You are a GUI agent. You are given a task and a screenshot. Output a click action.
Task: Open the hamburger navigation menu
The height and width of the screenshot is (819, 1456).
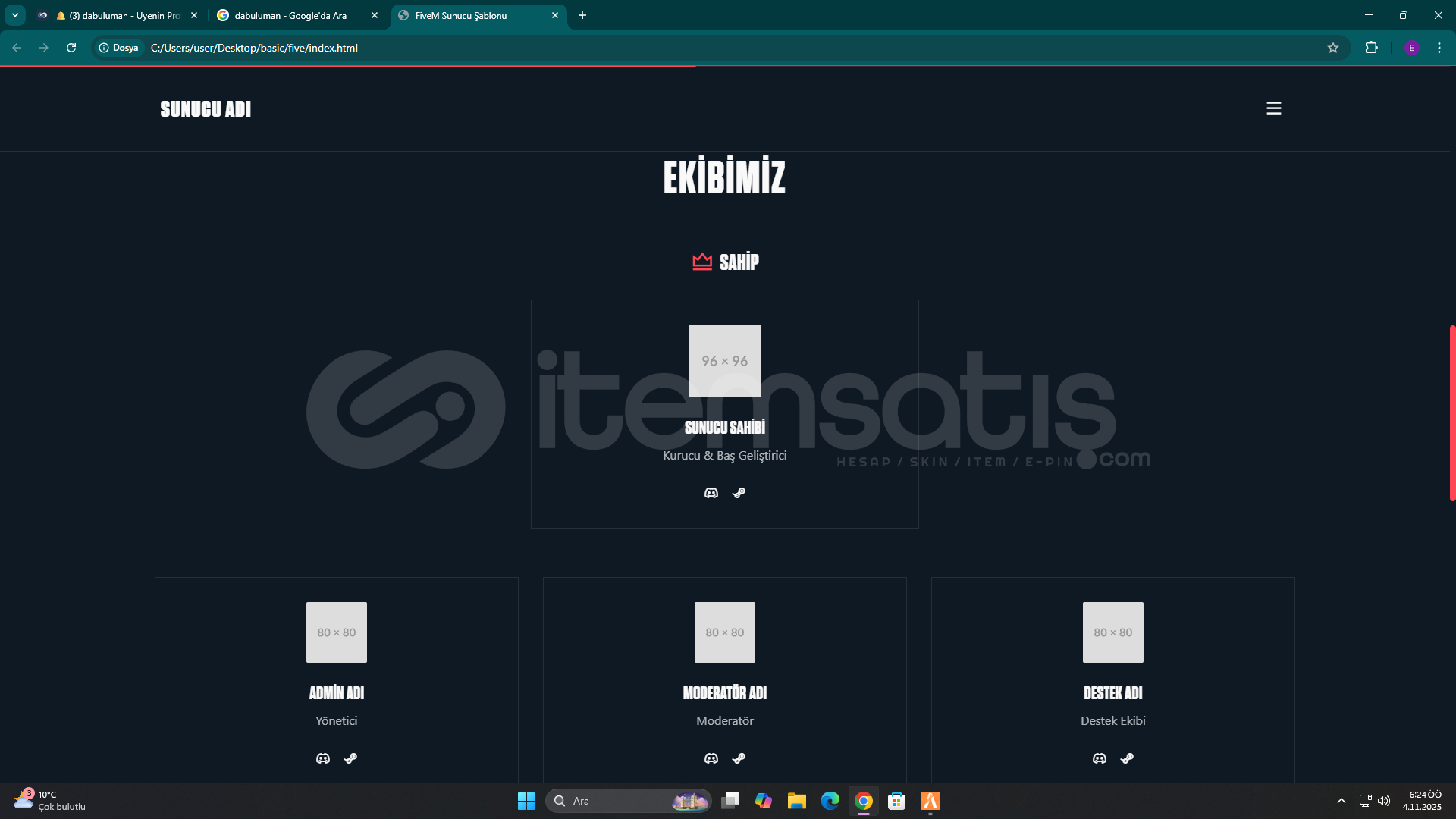pyautogui.click(x=1273, y=108)
